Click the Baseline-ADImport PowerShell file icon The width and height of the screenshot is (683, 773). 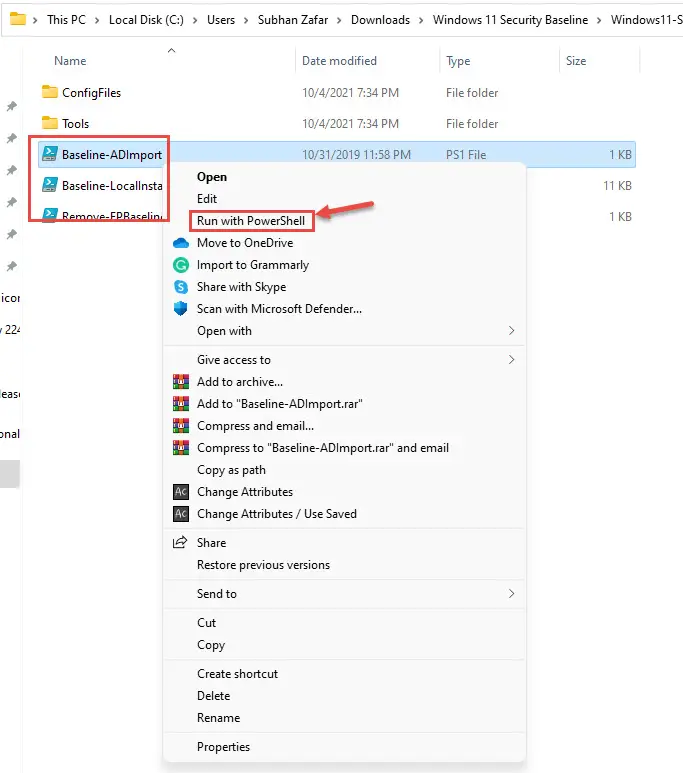(x=50, y=154)
